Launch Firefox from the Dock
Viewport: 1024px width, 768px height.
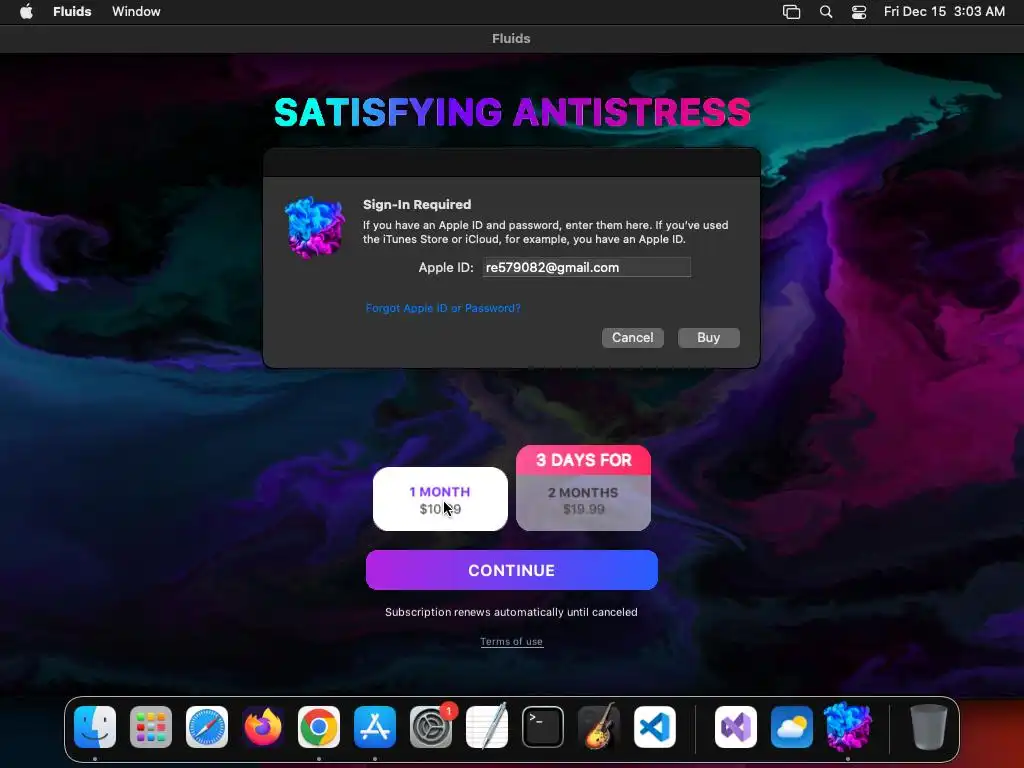point(263,726)
